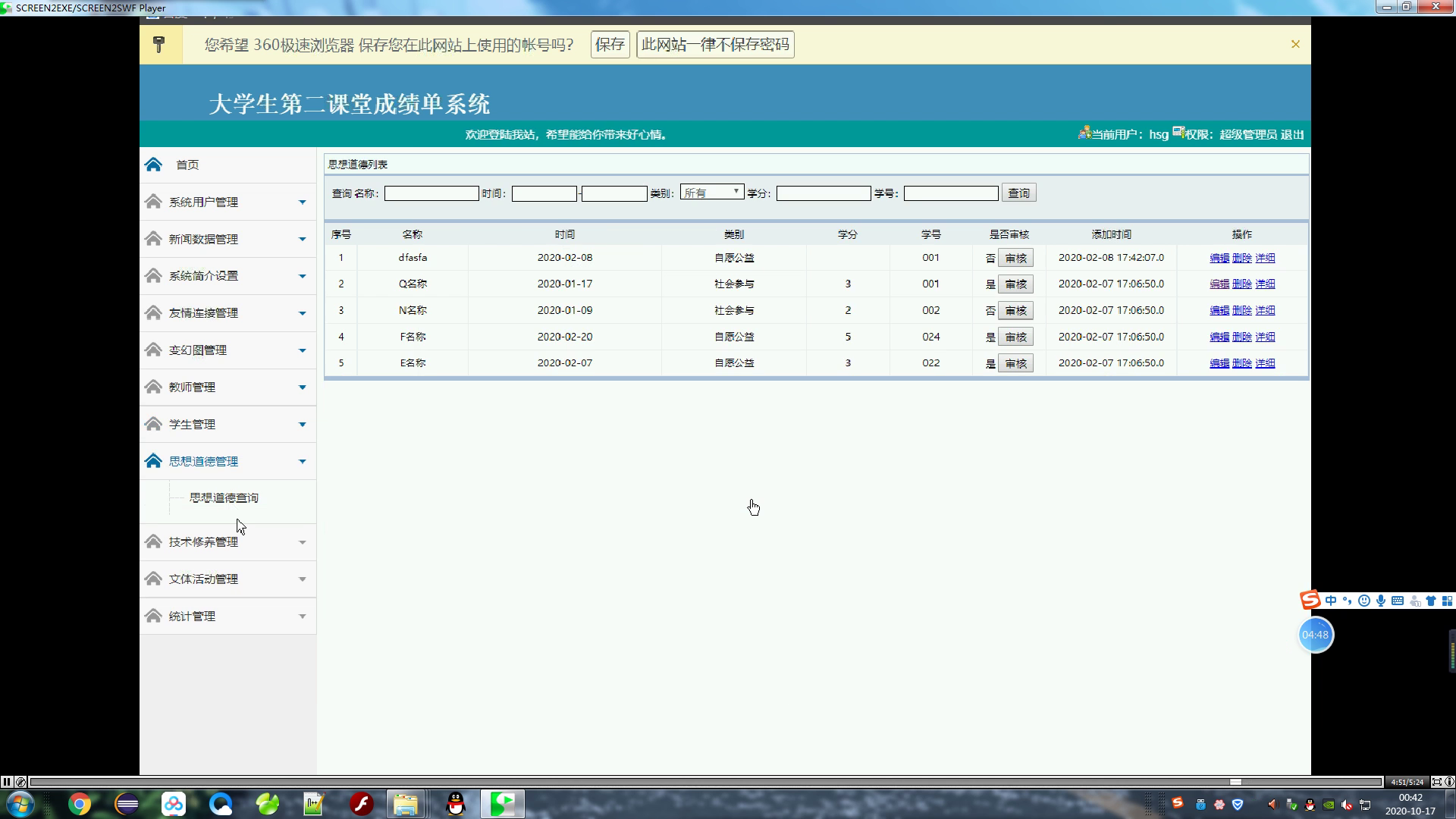Expand 友情连接管理 menu

(x=227, y=313)
